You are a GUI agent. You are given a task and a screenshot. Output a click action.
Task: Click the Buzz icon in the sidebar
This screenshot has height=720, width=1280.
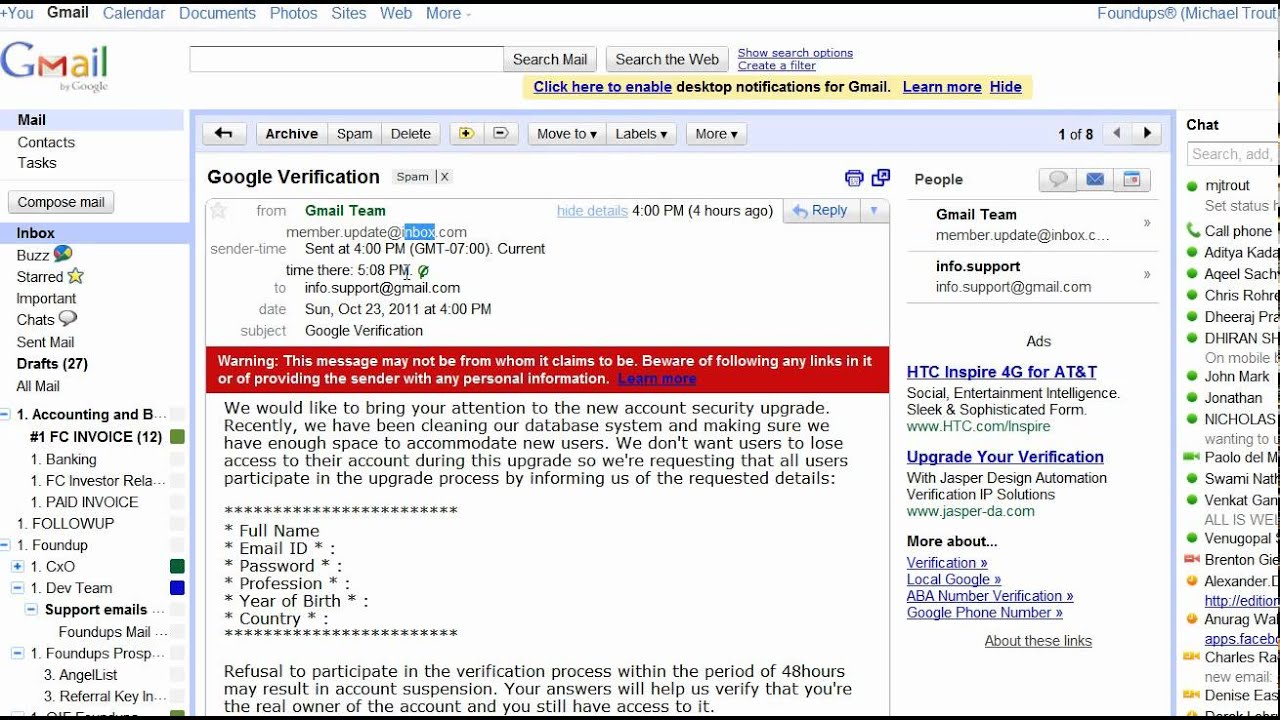click(63, 254)
